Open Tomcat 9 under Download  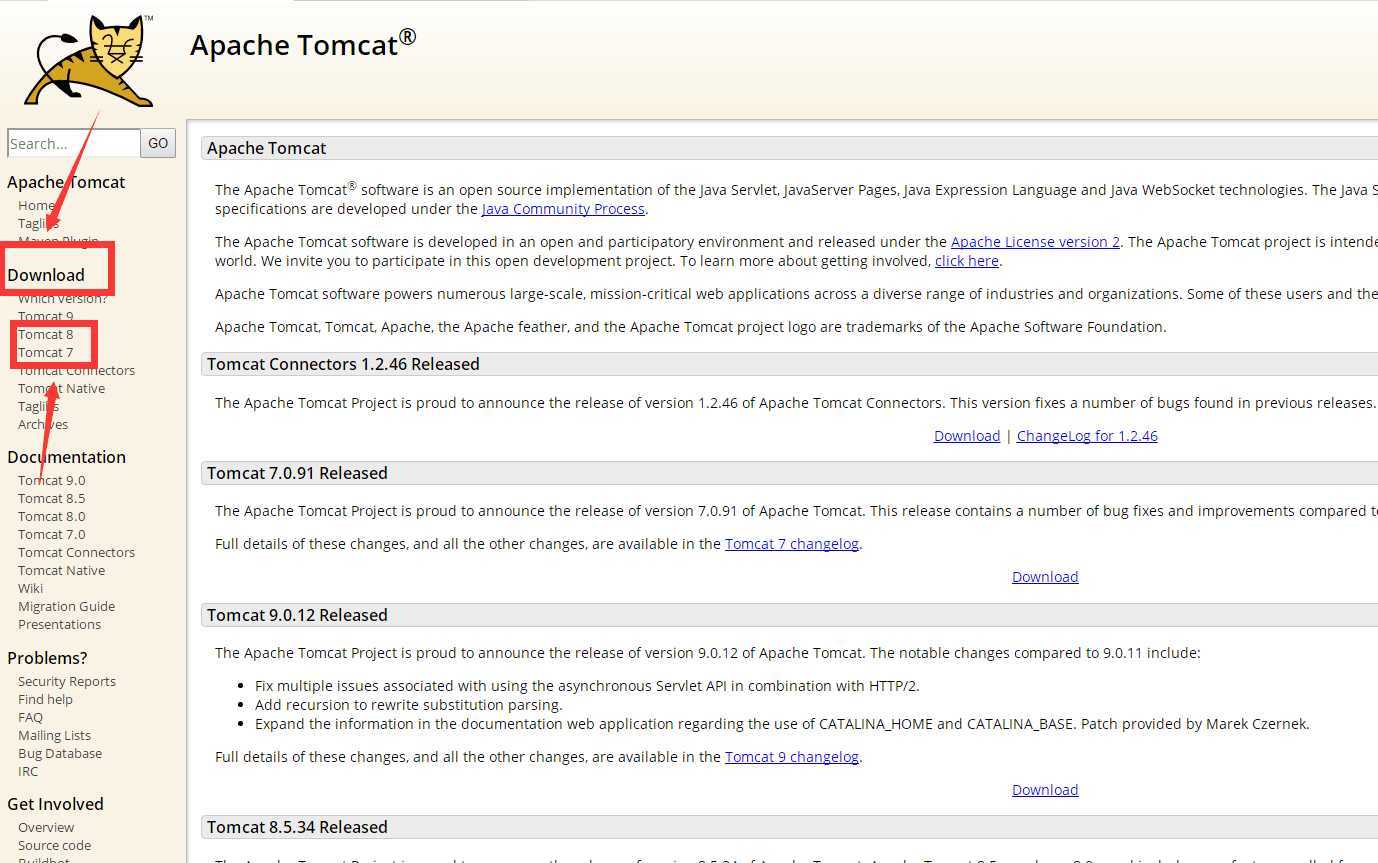click(x=45, y=316)
